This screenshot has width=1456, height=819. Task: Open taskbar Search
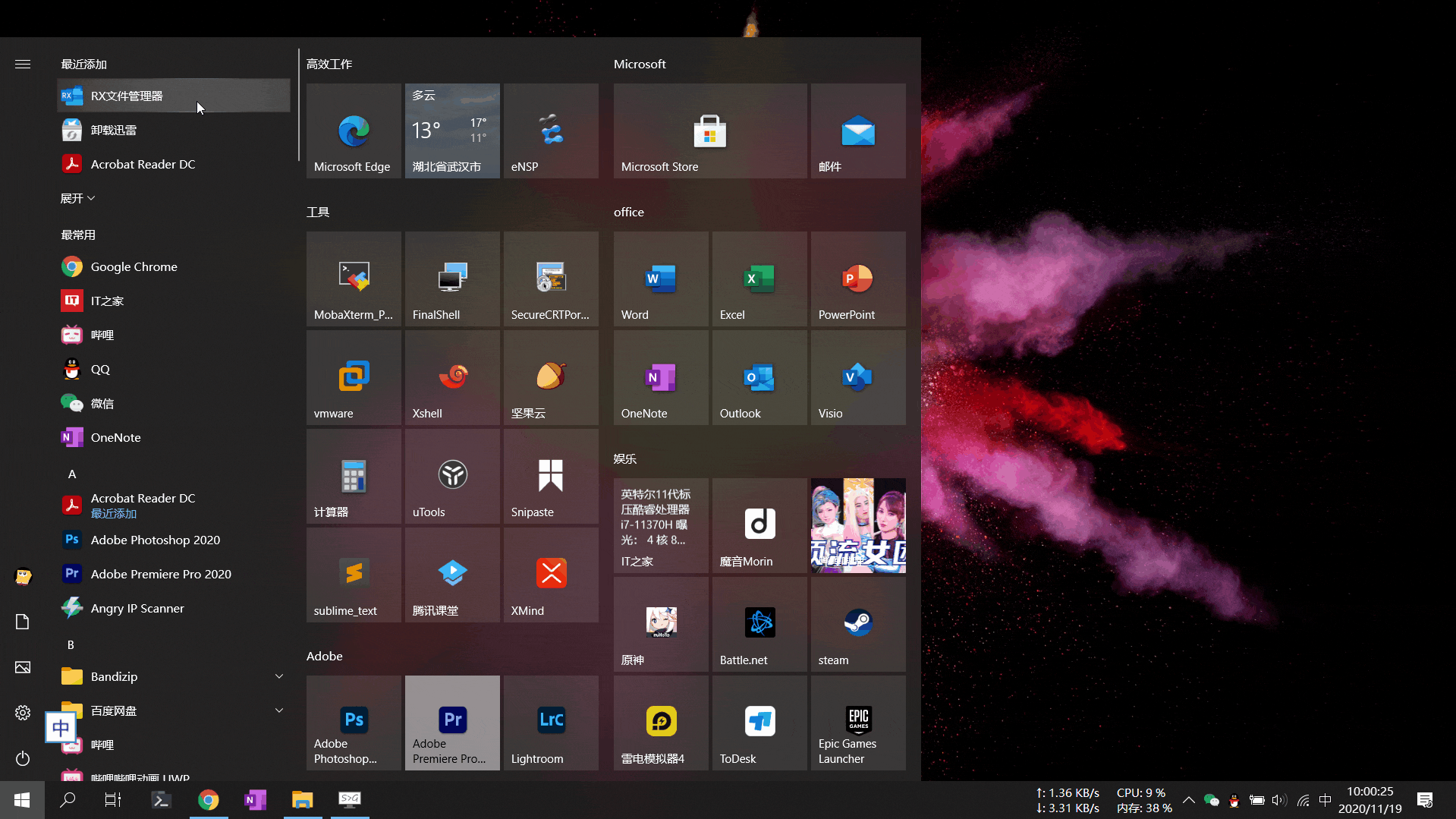pos(68,800)
